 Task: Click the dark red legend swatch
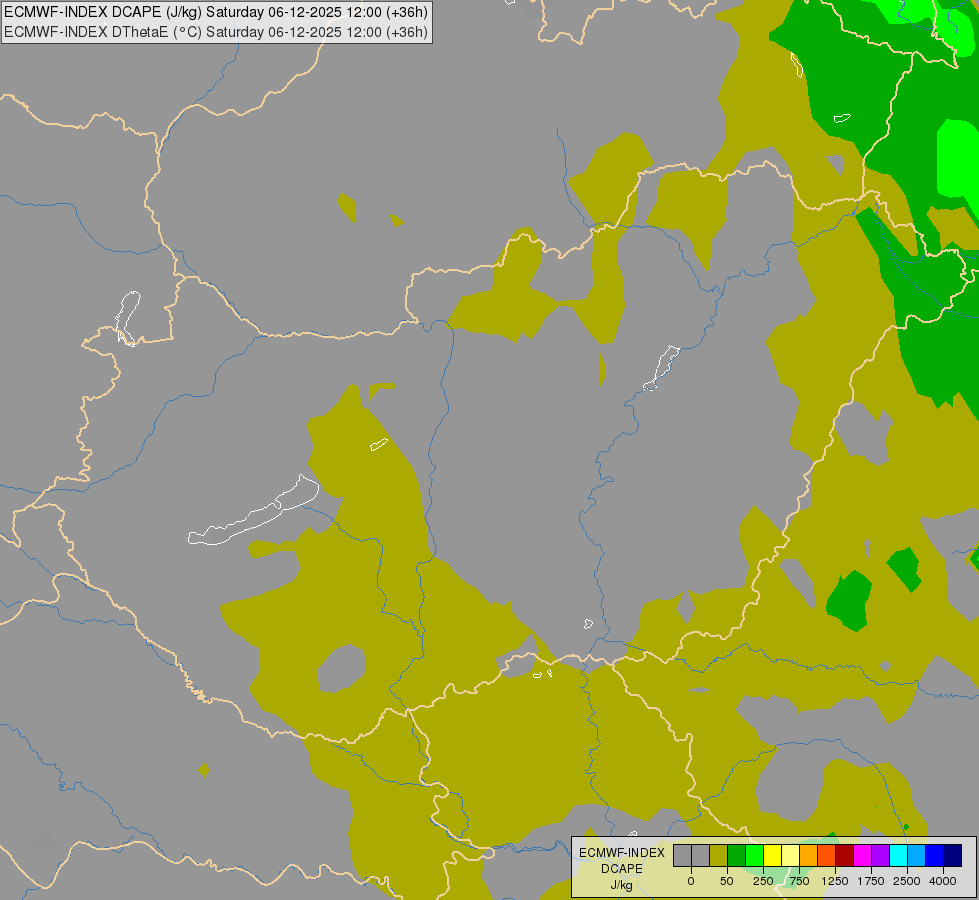[845, 856]
